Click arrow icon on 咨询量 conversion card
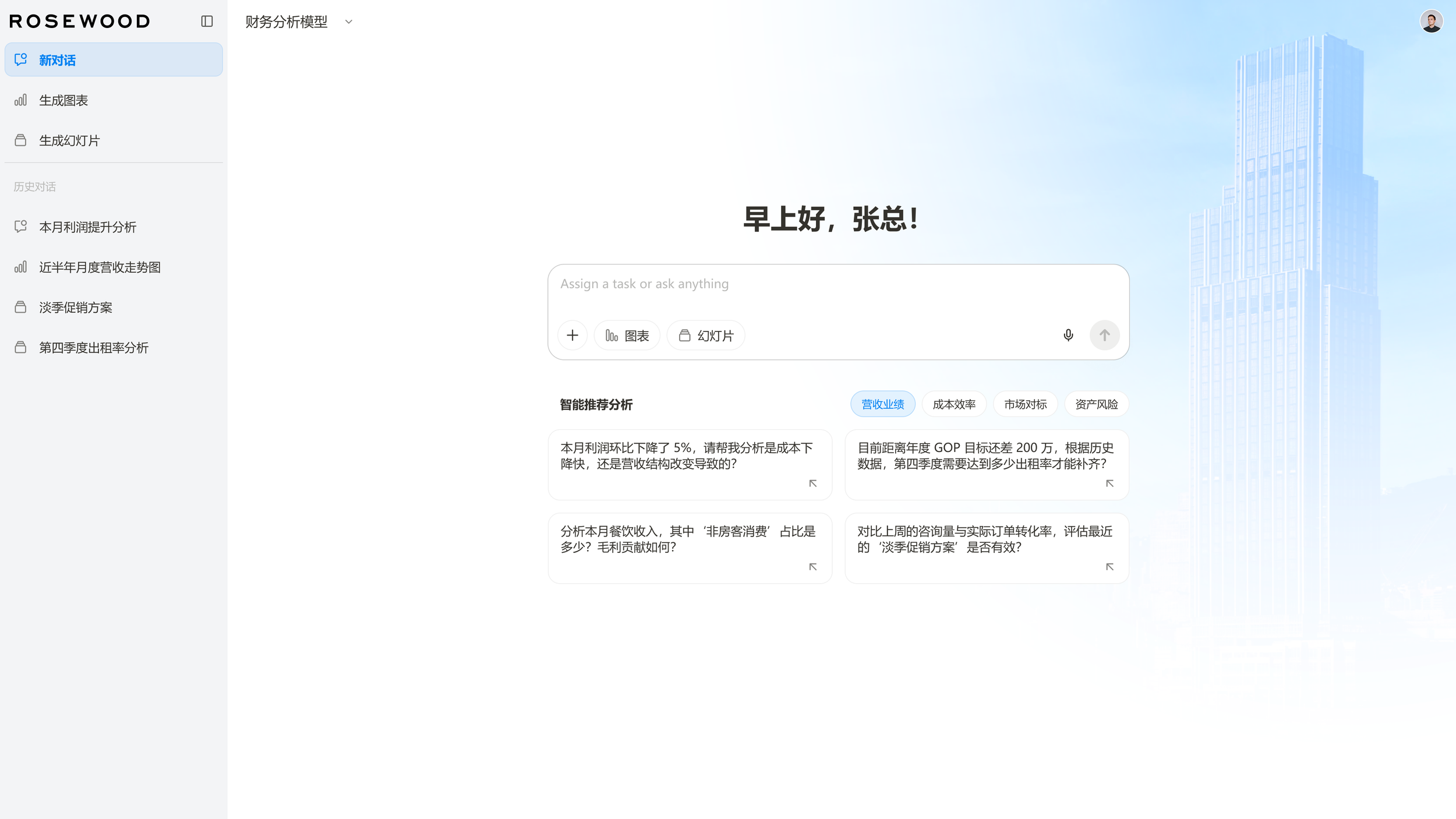Screen dimensions: 1456x819 [1109, 567]
